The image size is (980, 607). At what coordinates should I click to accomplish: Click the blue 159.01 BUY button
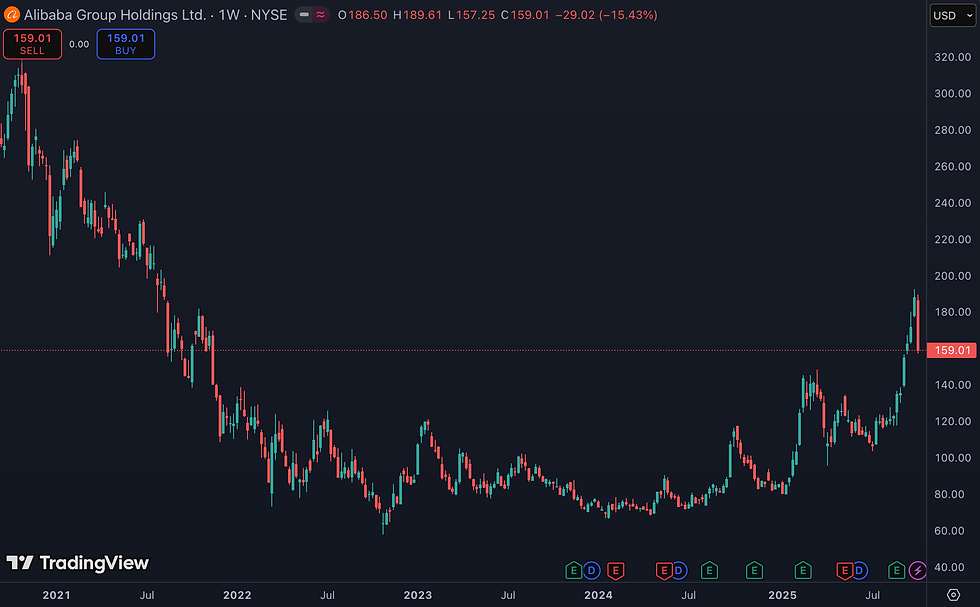126,44
